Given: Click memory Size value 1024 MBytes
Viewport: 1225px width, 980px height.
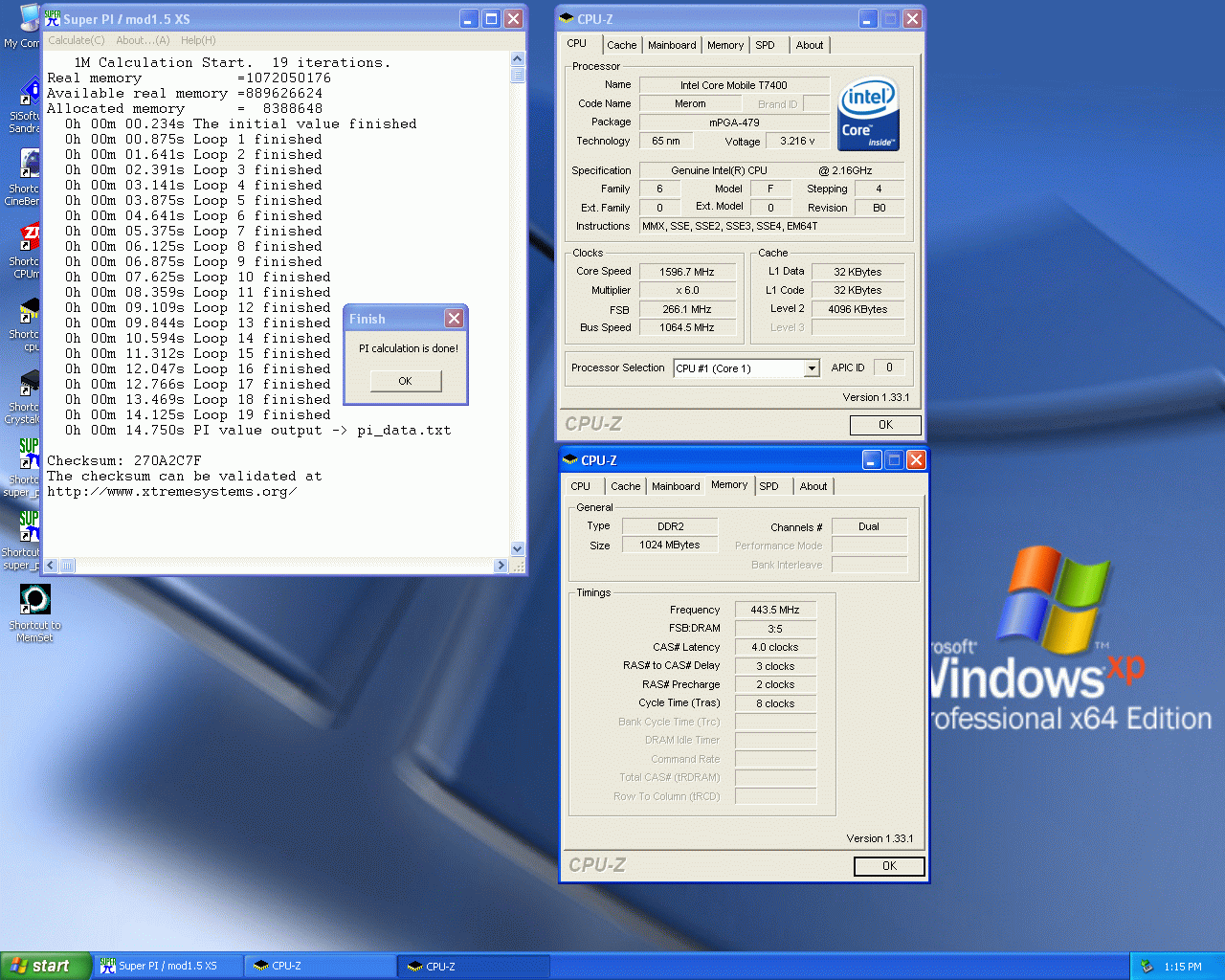Looking at the screenshot, I should click(x=670, y=545).
